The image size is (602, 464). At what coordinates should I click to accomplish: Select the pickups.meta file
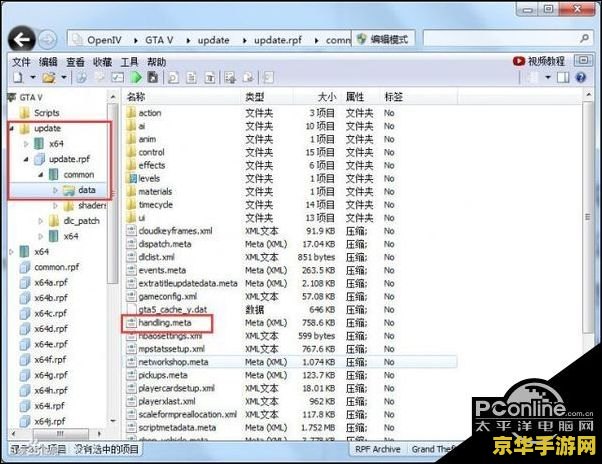pos(163,375)
